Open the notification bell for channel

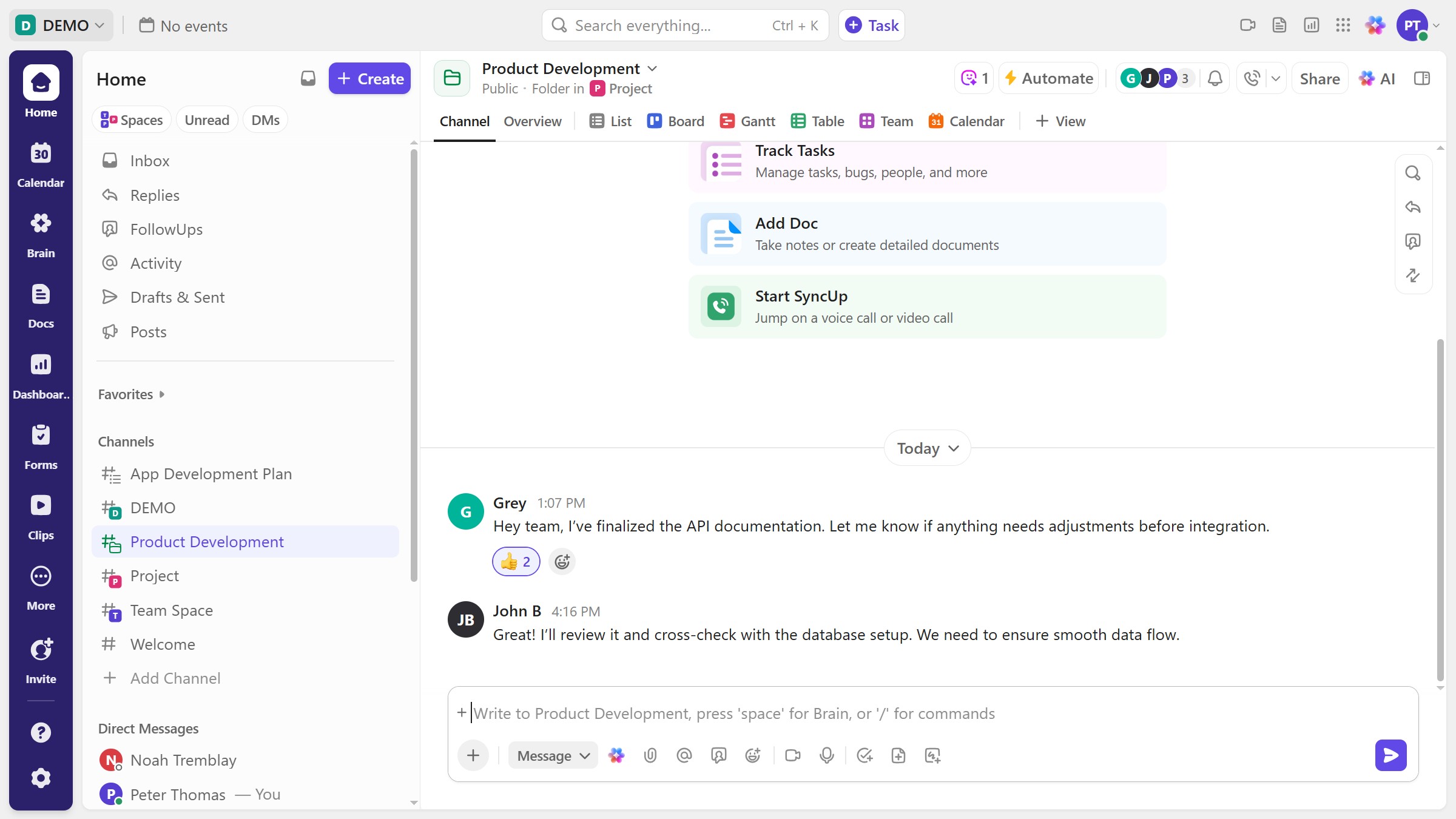[x=1215, y=78]
